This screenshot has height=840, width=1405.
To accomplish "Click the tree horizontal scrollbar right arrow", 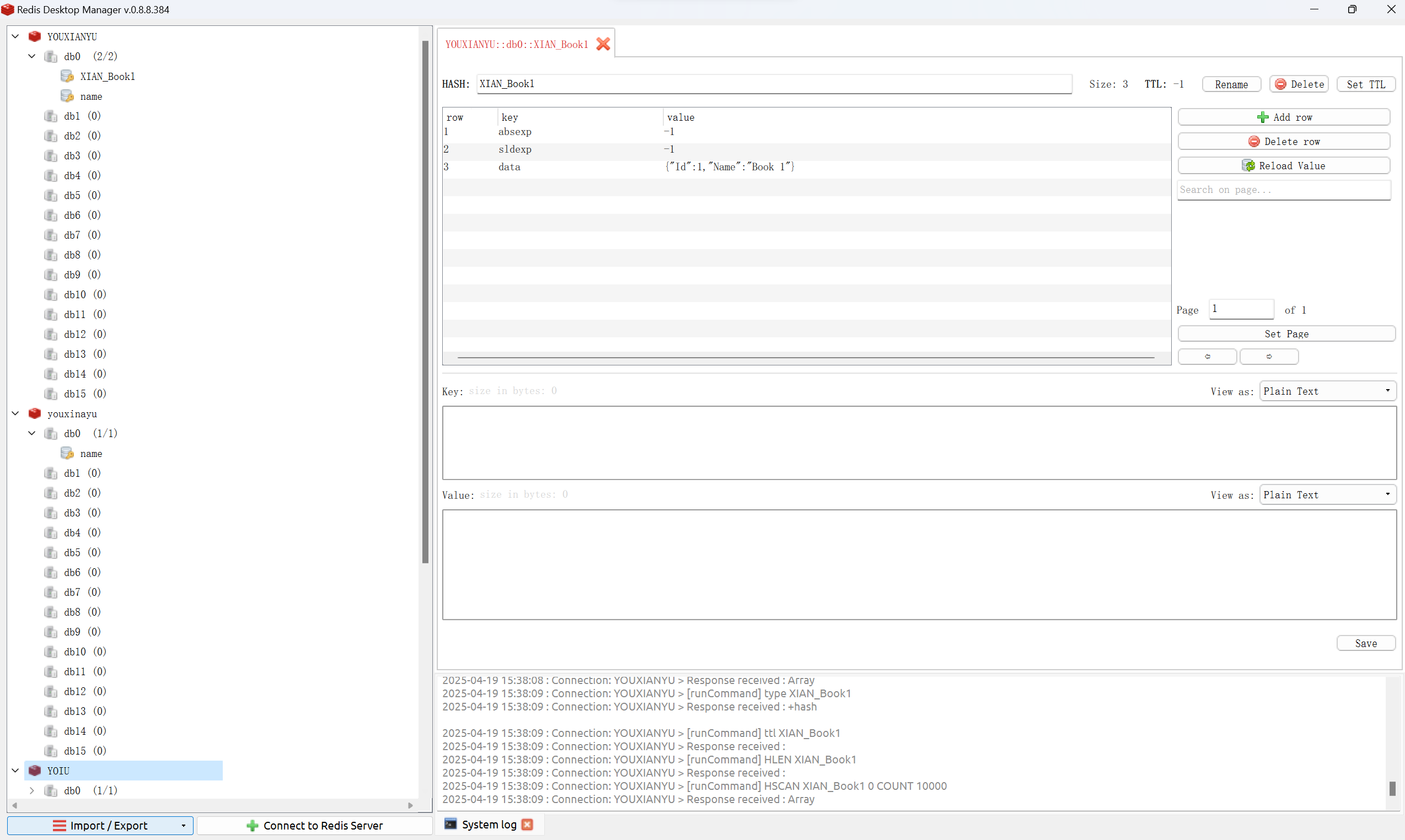I will click(411, 805).
